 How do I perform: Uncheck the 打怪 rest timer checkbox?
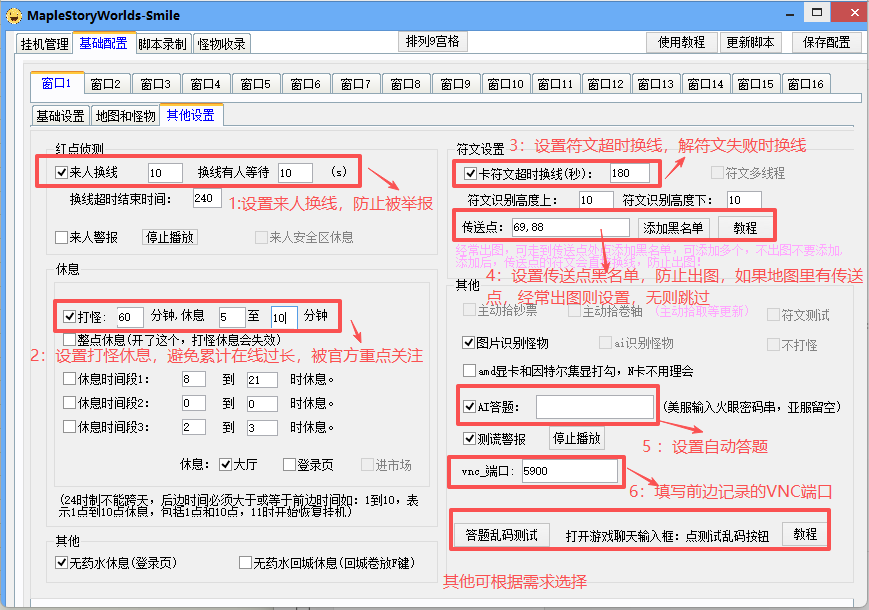[x=69, y=317]
